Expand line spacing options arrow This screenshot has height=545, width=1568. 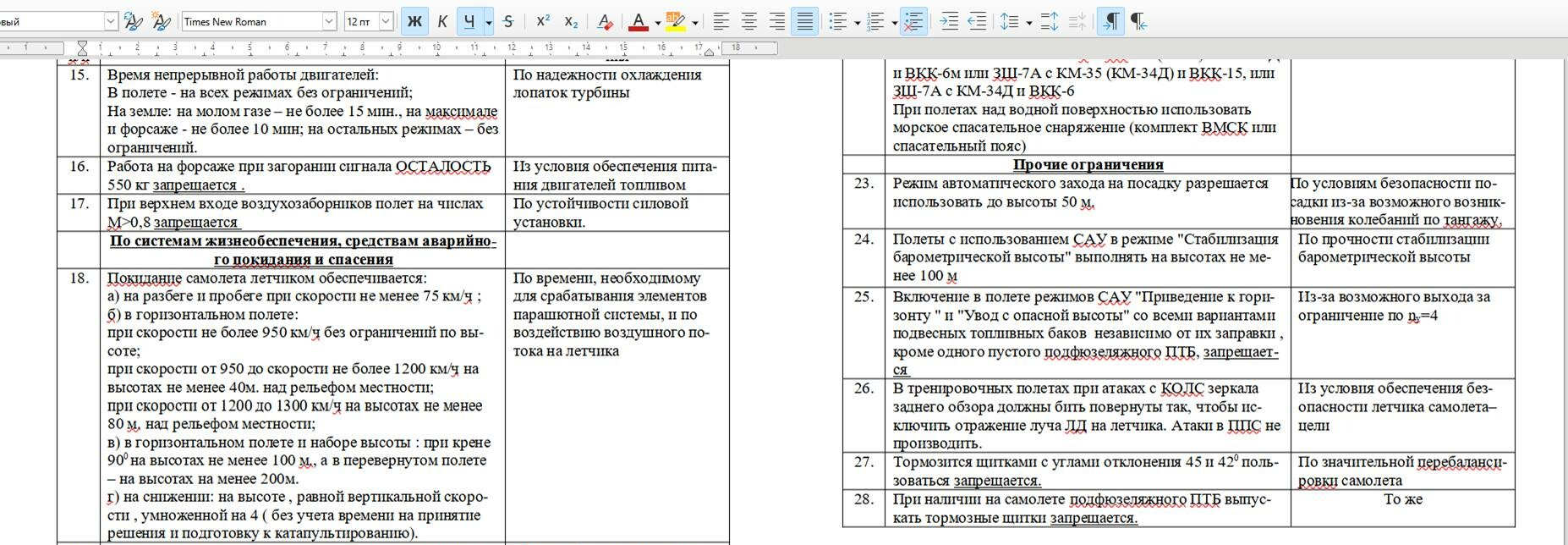pyautogui.click(x=1028, y=21)
